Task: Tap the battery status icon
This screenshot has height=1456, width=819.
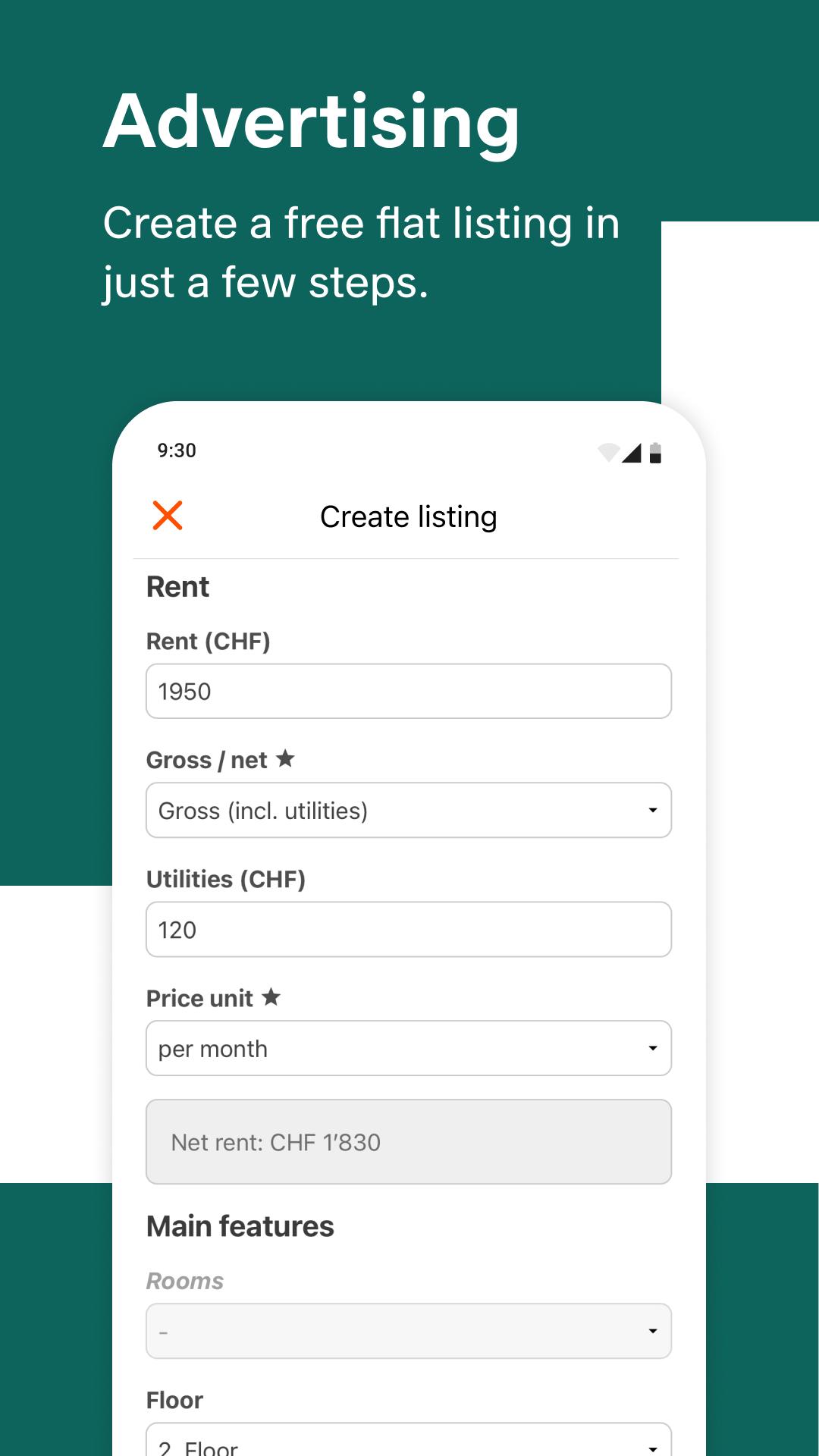Action: click(656, 453)
